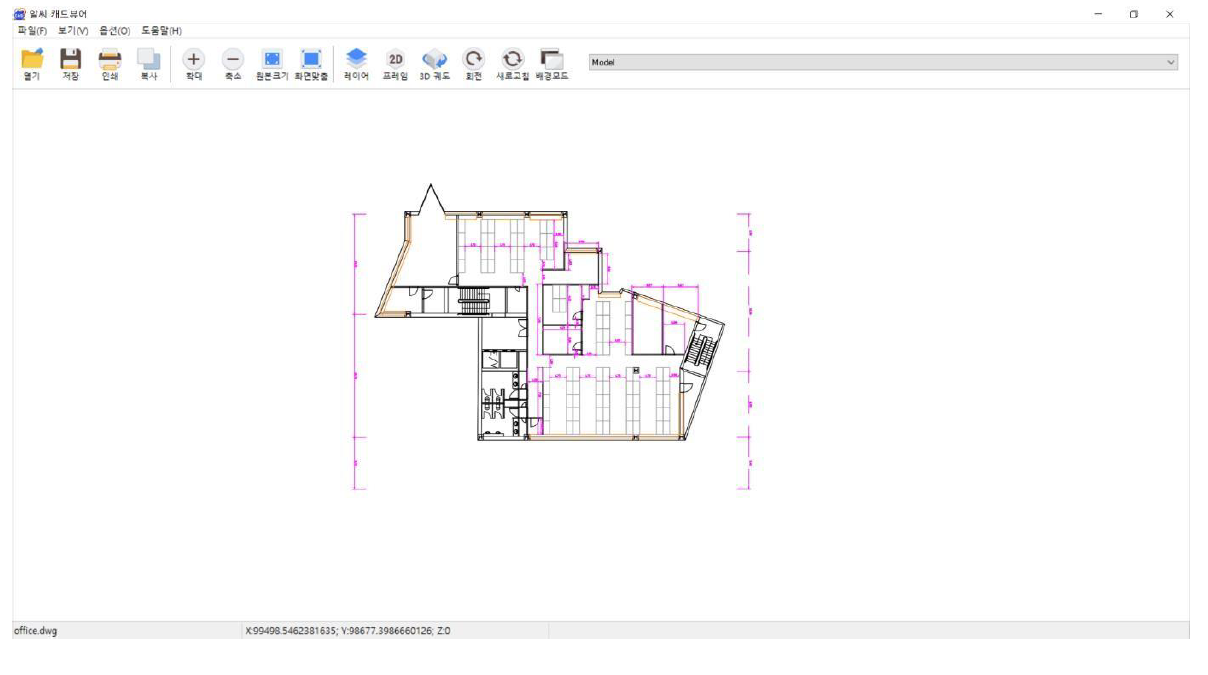Image resolution: width=1208 pixels, height=675 pixels.
Task: Open the 보기(V) menu
Action: click(x=73, y=31)
